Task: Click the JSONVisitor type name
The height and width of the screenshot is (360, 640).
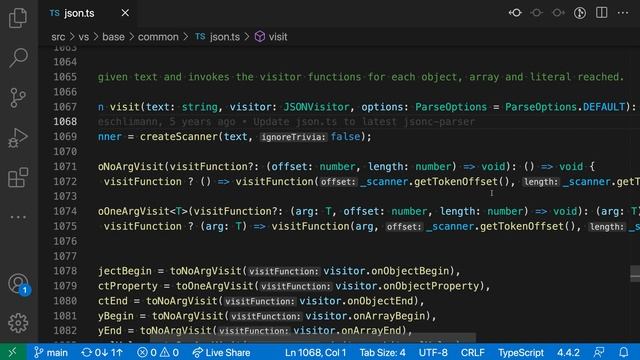Action: (x=316, y=107)
